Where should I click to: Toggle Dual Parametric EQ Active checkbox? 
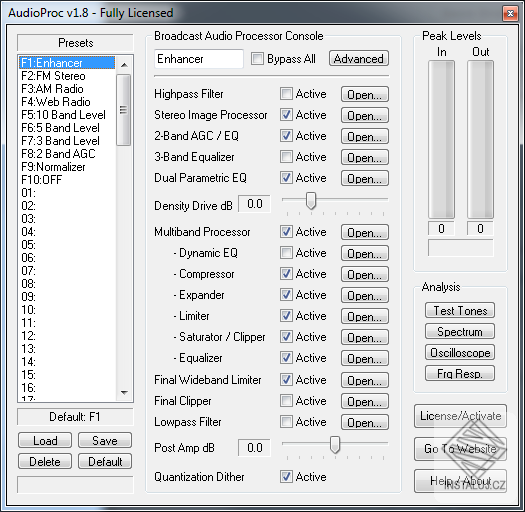pos(286,178)
